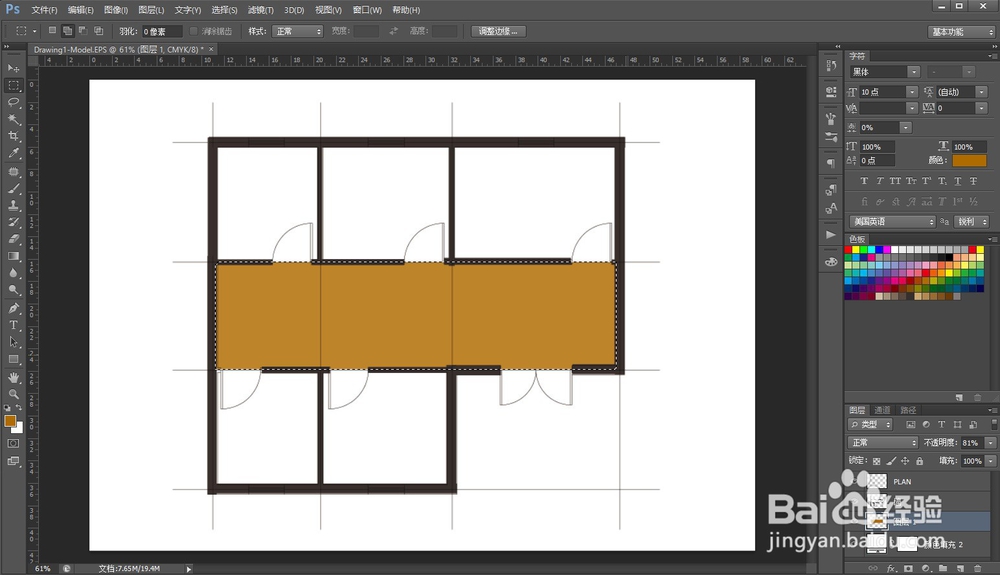This screenshot has width=1000, height=575.
Task: Toggle Underline text style
Action: [958, 181]
